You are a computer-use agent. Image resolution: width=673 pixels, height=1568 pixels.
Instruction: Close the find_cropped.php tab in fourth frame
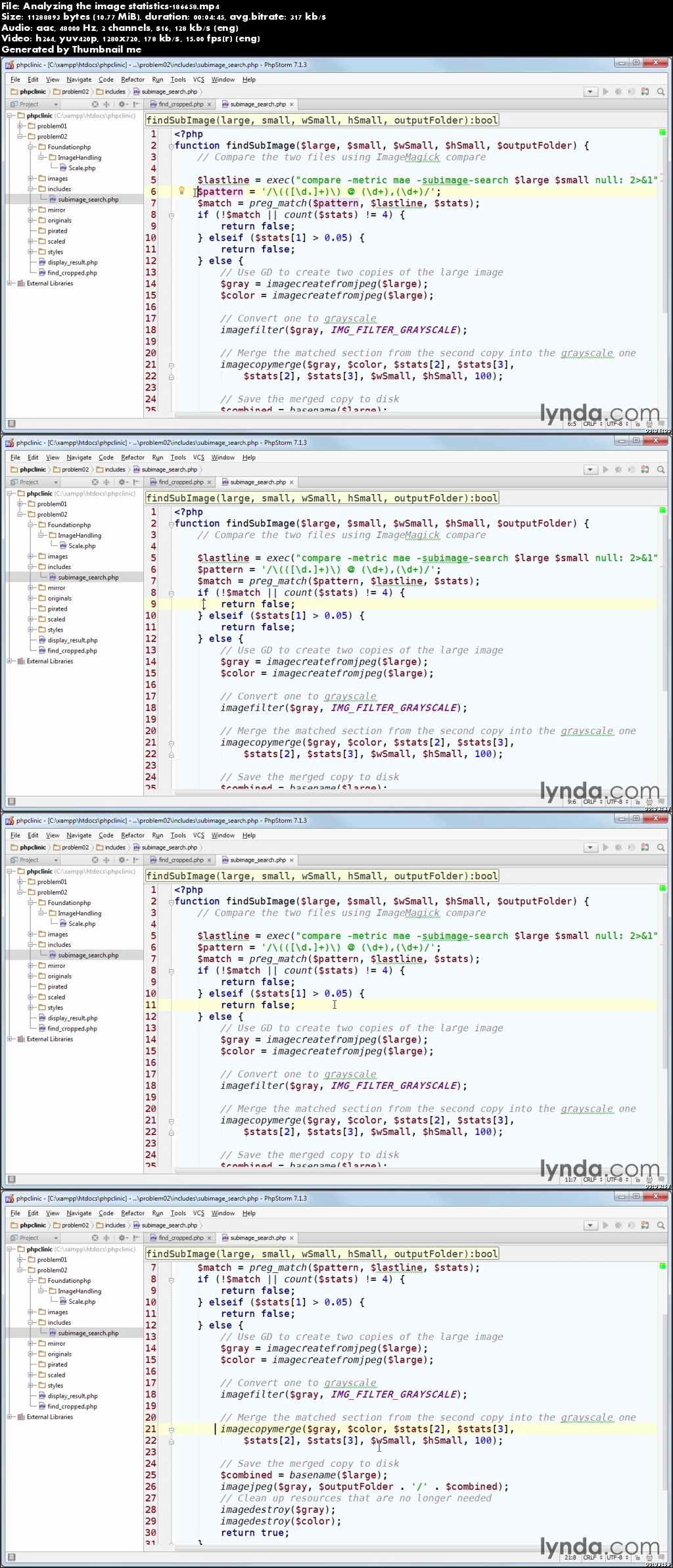tap(210, 1238)
